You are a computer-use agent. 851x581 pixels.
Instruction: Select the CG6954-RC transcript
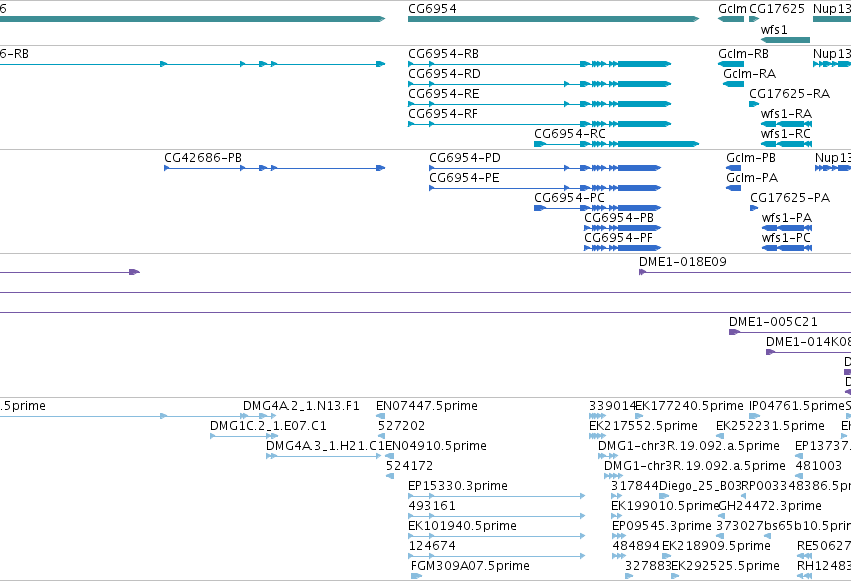617,144
